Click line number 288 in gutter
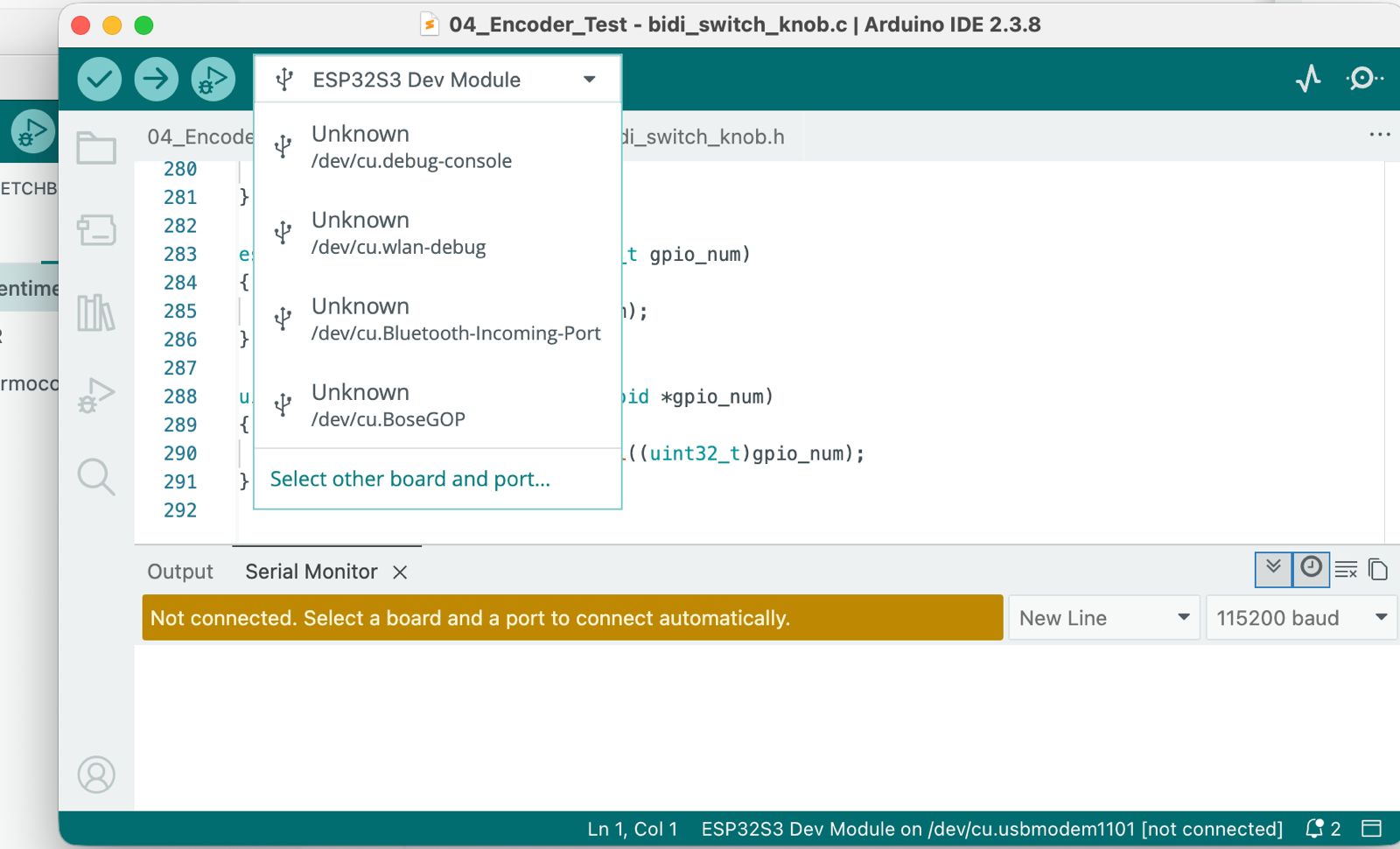Screen dimensions: 1400x849 (x=180, y=396)
